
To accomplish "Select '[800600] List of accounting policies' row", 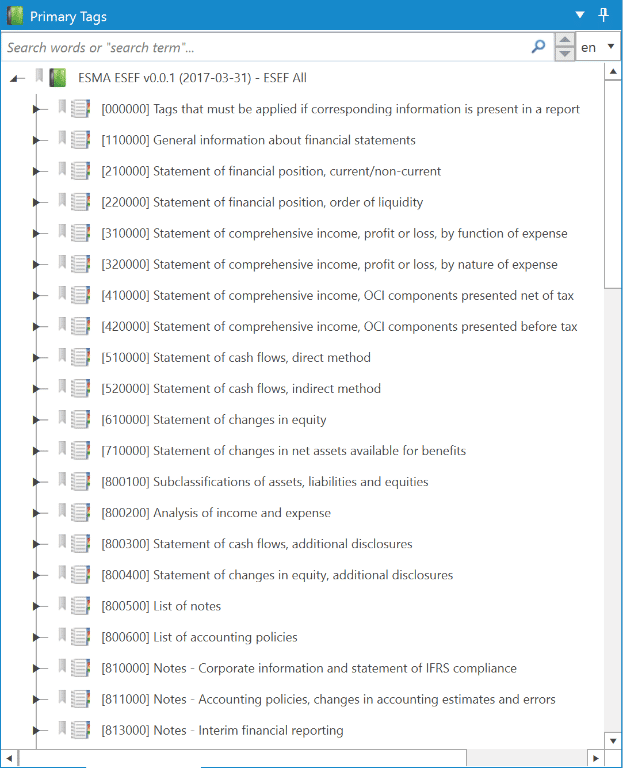I will (199, 637).
